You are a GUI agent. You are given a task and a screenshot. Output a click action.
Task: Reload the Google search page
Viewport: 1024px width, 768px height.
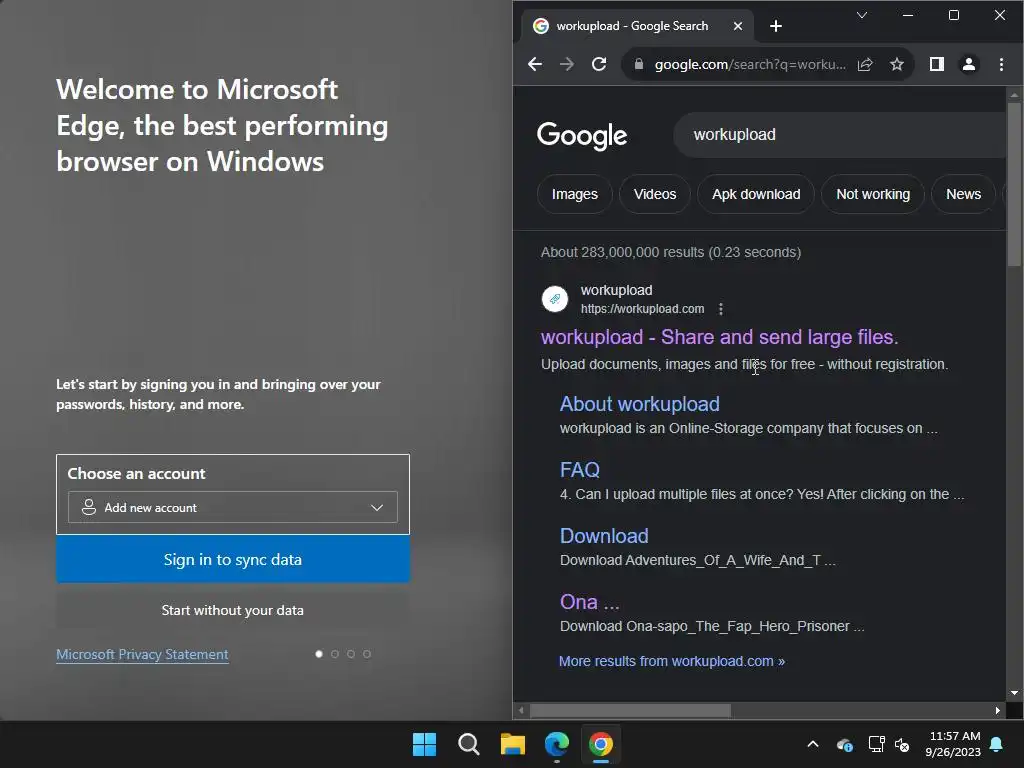599,64
